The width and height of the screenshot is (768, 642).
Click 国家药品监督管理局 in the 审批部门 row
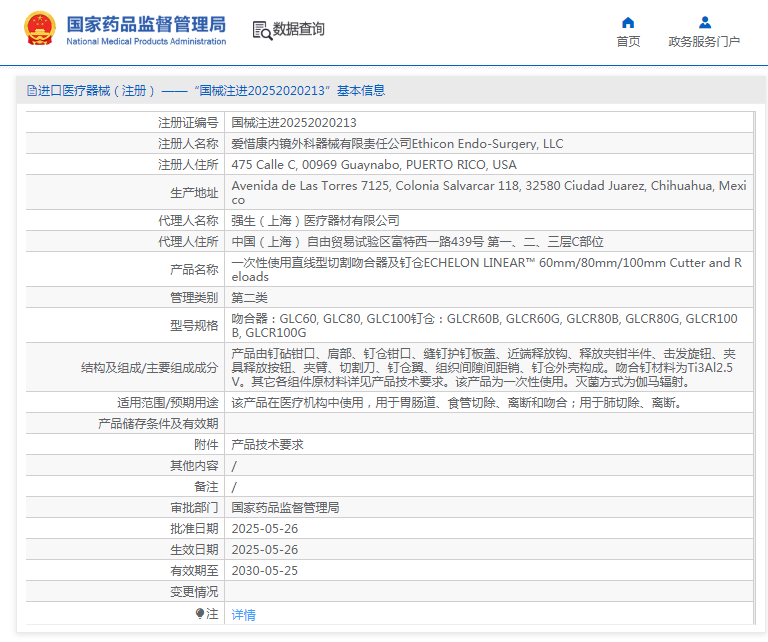(285, 507)
